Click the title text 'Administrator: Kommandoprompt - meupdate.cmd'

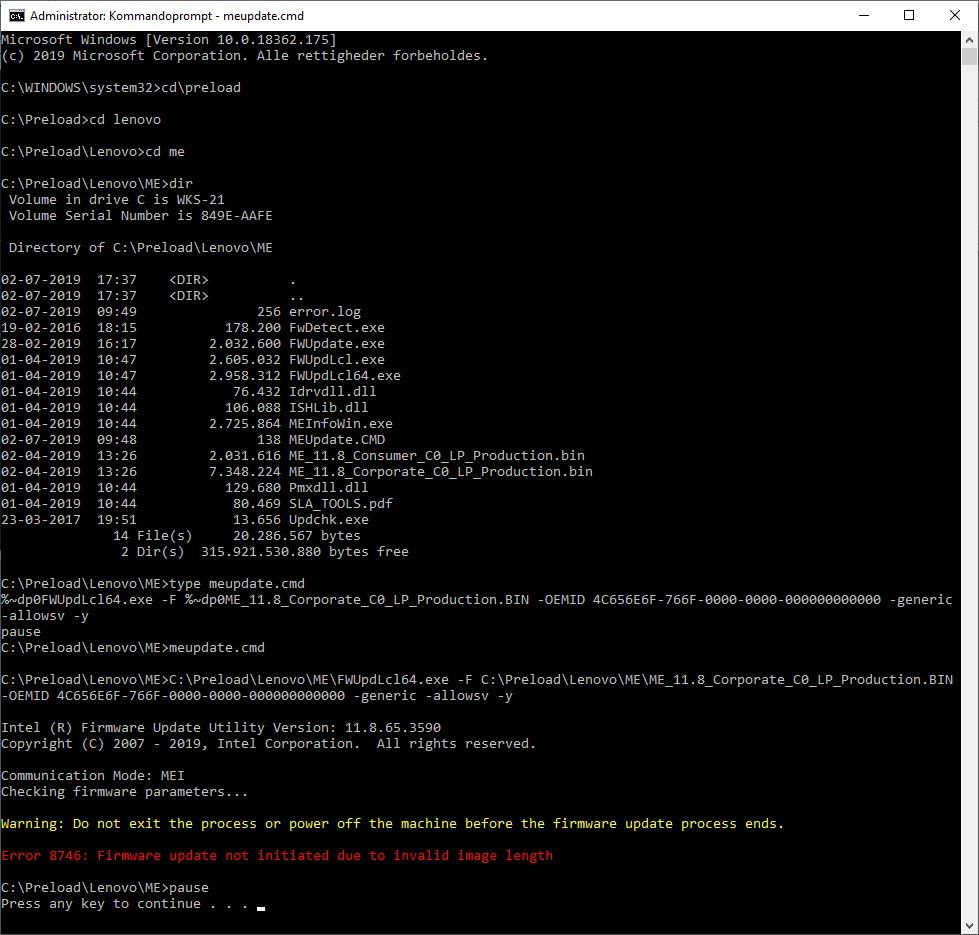[x=167, y=16]
